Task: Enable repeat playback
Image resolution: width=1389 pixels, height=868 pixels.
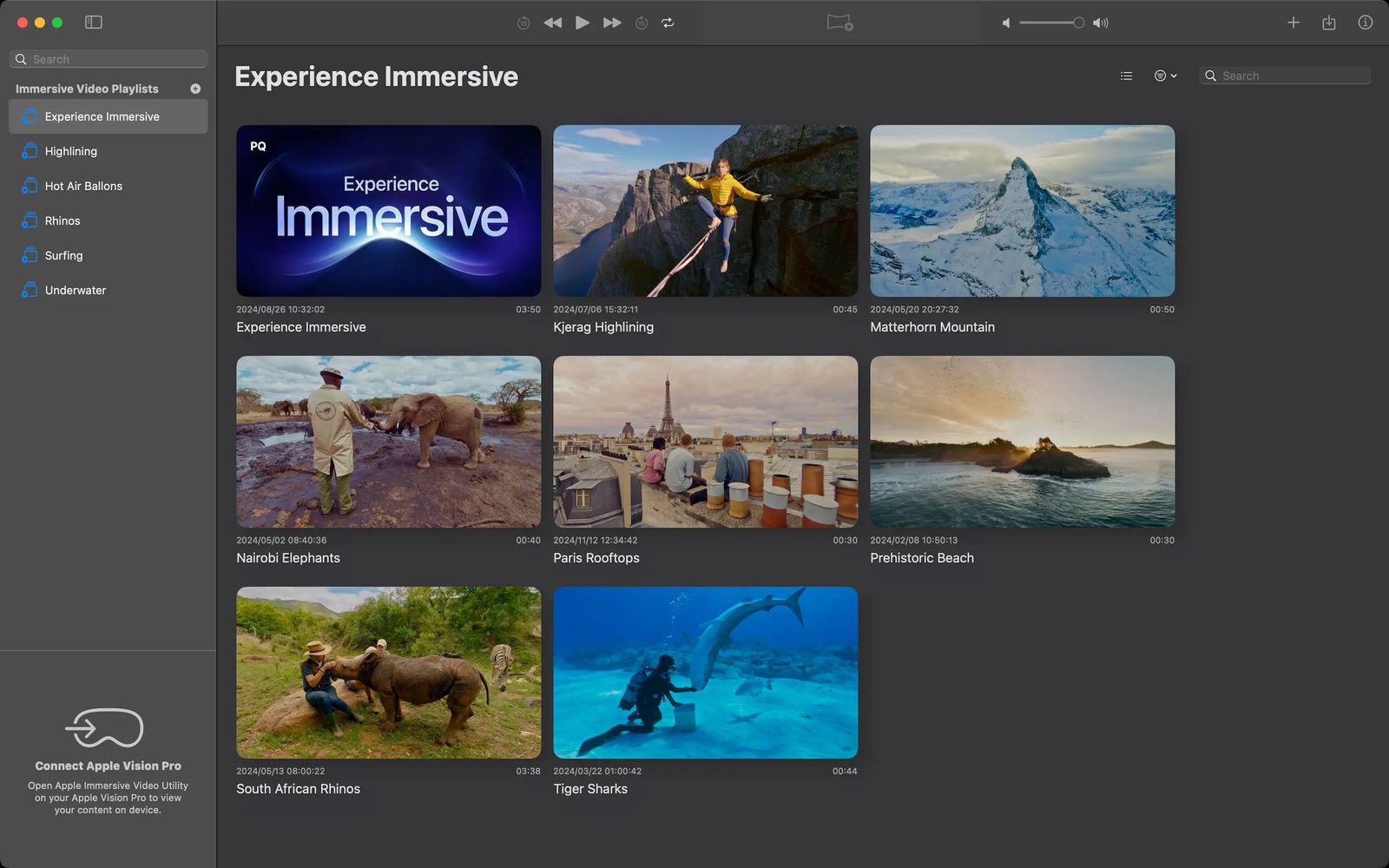Action: click(668, 23)
